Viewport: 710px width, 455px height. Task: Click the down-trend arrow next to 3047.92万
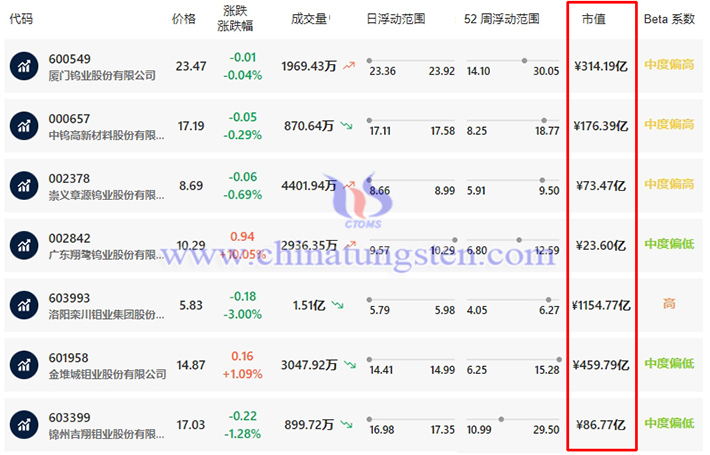(350, 364)
